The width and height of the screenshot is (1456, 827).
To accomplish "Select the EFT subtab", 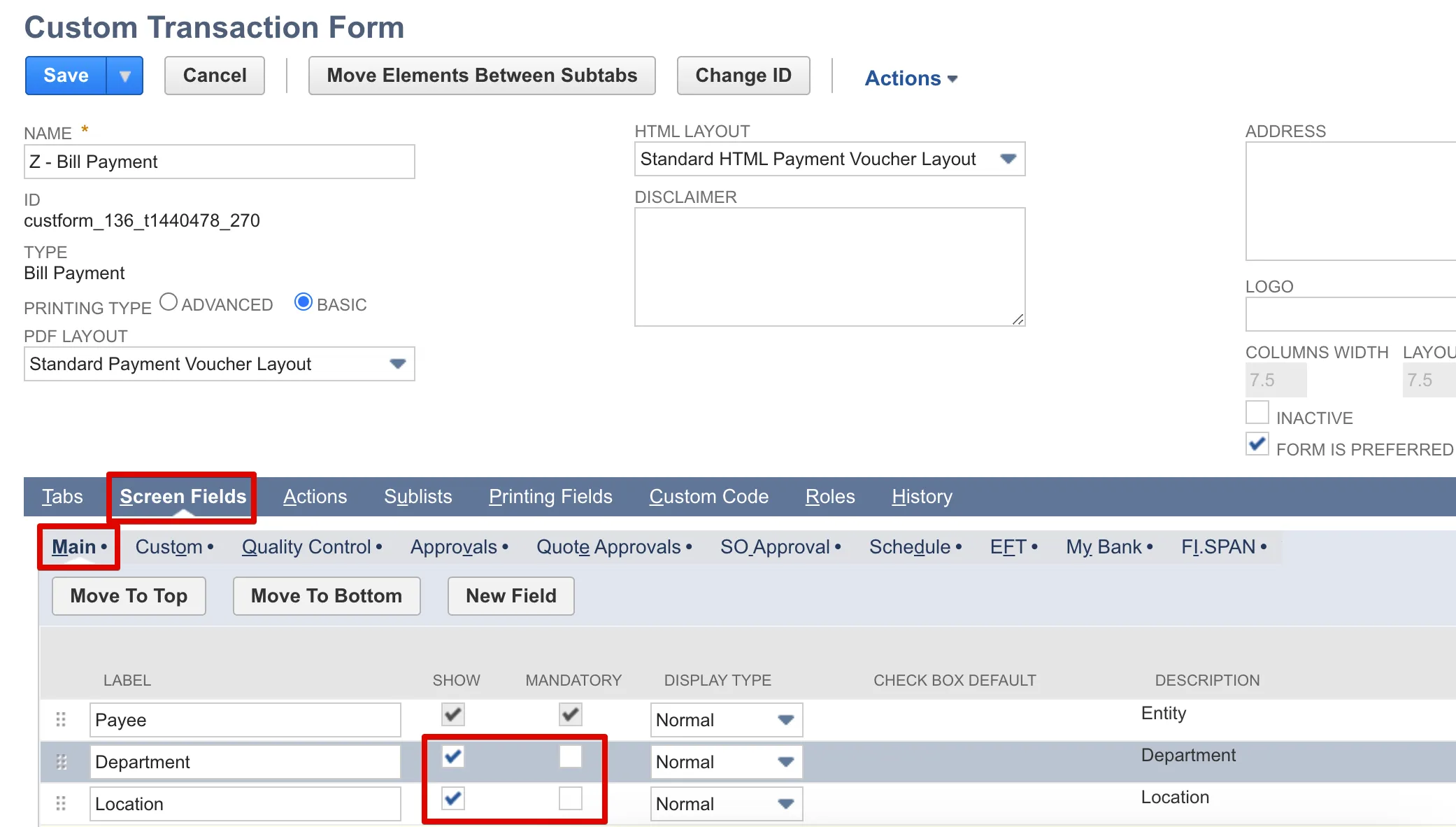I will [1013, 547].
